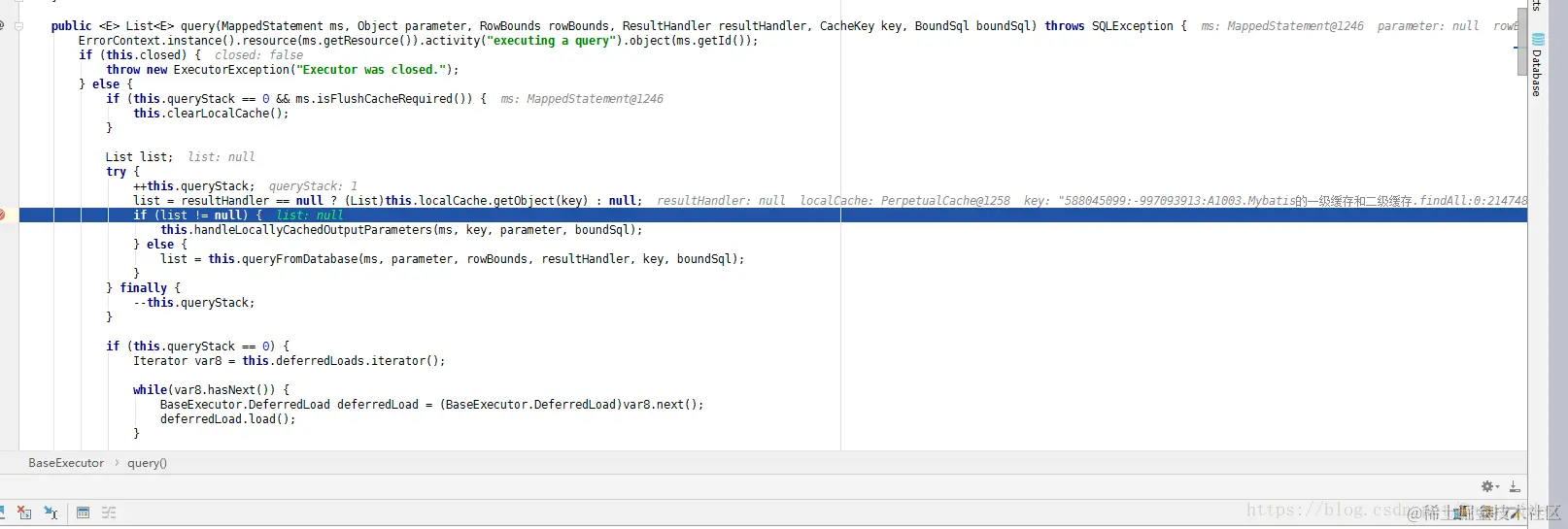Click the string "executing a query"
Screen dimensions: 1568x529
tap(549, 41)
